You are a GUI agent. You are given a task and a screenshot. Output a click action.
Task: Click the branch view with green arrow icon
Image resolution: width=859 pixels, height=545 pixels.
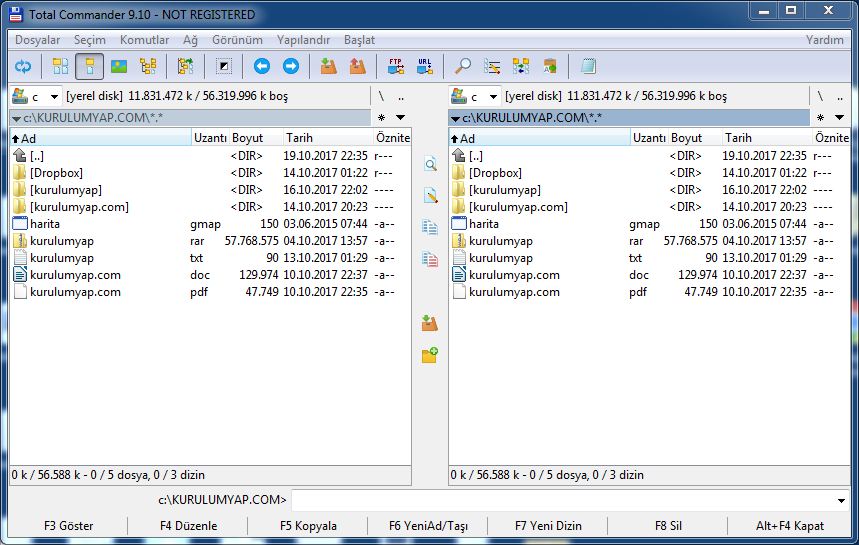click(186, 67)
